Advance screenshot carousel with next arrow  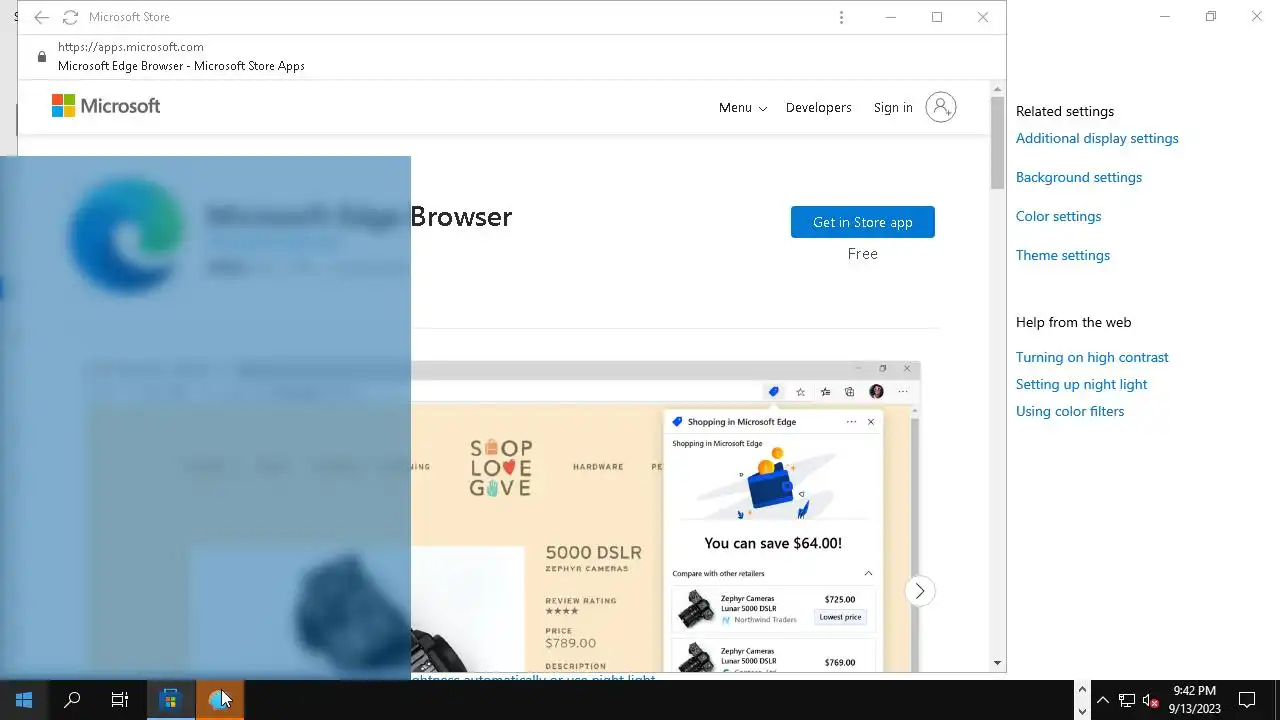(920, 591)
